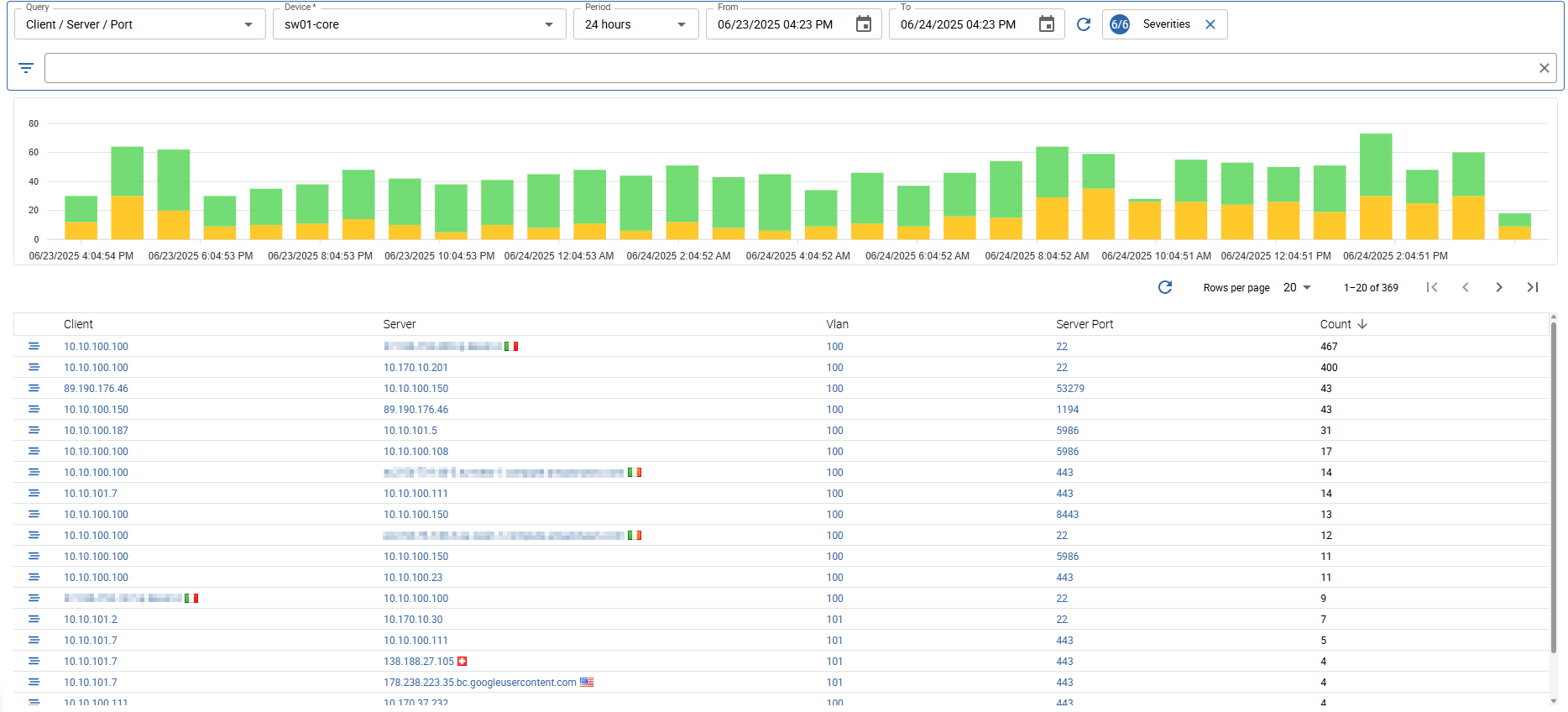Go to the next page
Viewport: 1568px width, 712px height.
1499,287
